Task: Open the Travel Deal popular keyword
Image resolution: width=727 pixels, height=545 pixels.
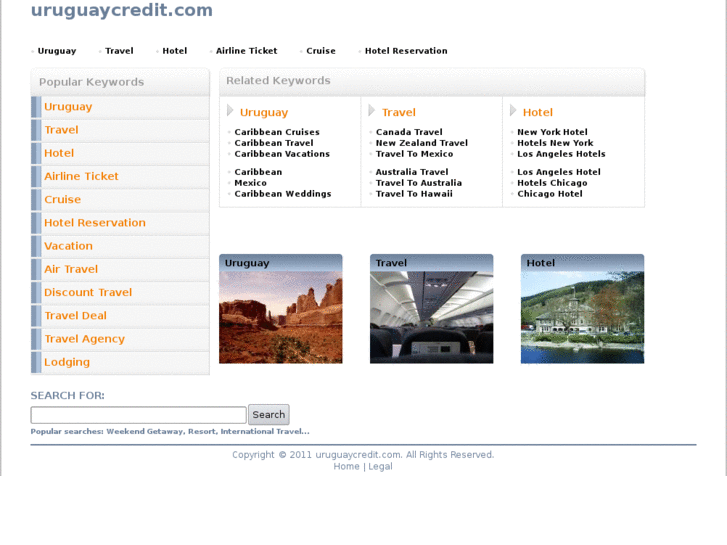Action: [x=76, y=315]
